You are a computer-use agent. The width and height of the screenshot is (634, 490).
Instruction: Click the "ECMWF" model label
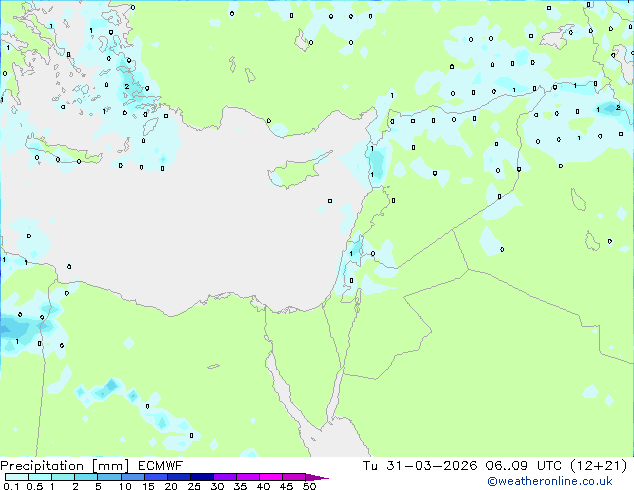[161, 466]
